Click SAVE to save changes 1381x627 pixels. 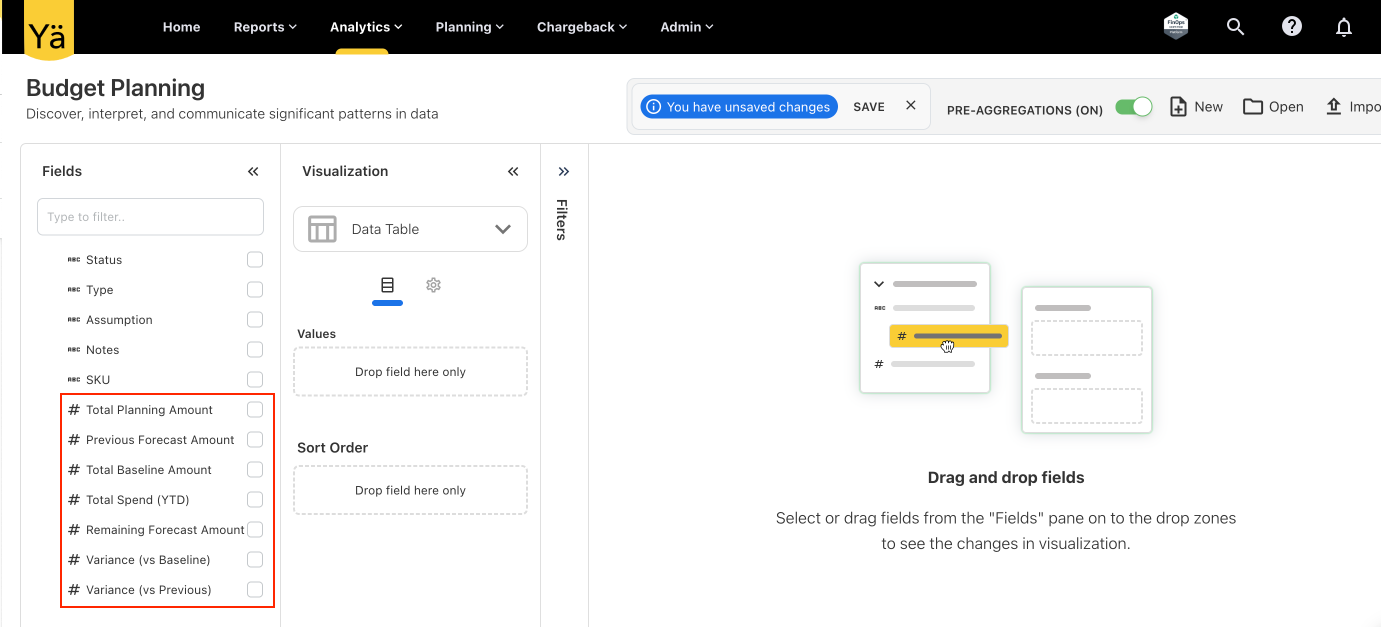pyautogui.click(x=868, y=107)
